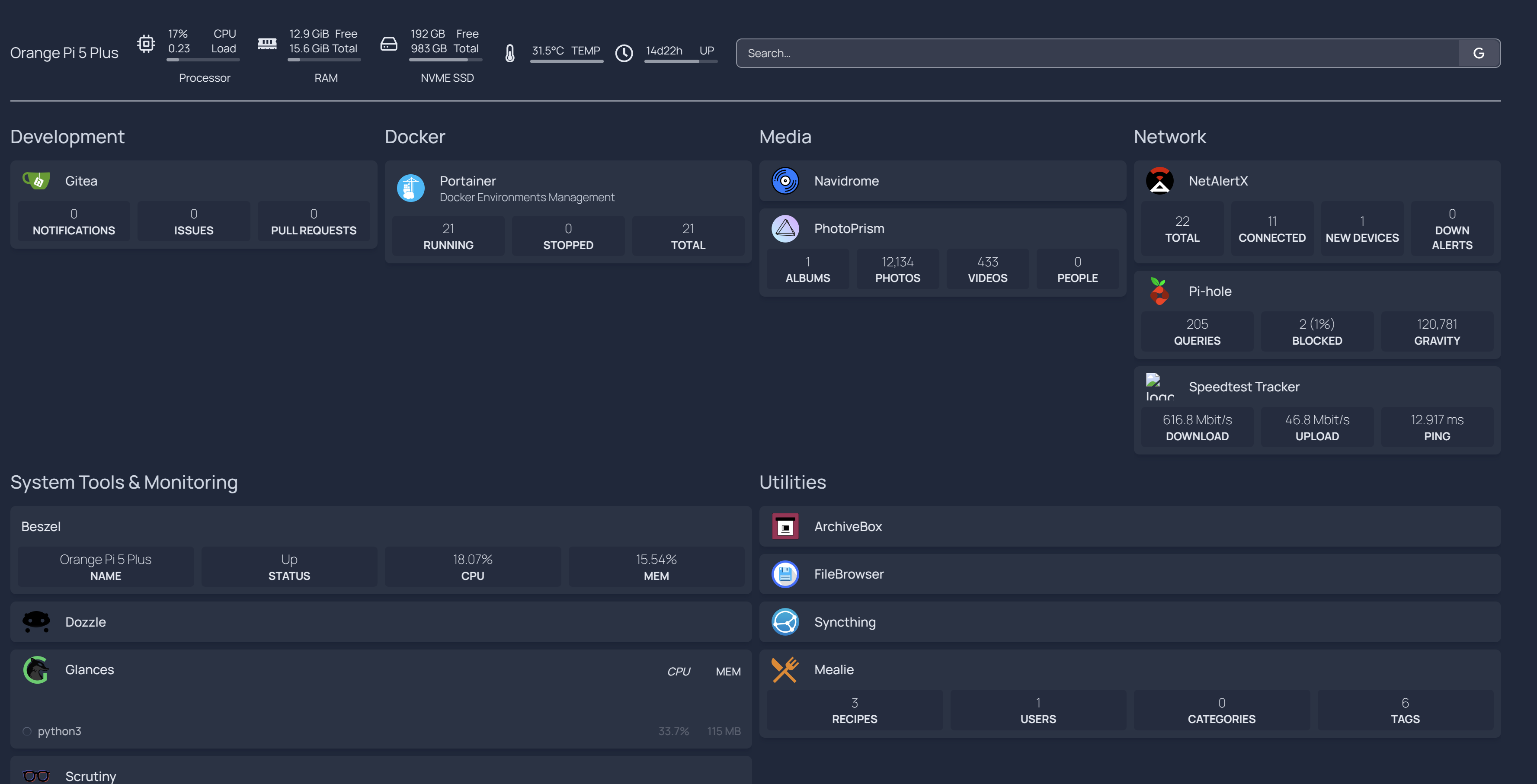
Task: Click the uptime clock icon
Action: [x=624, y=53]
